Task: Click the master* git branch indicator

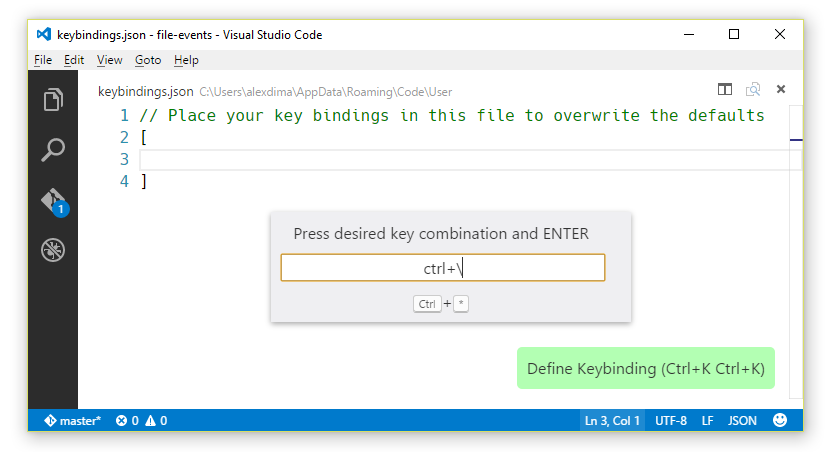Action: [x=71, y=421]
